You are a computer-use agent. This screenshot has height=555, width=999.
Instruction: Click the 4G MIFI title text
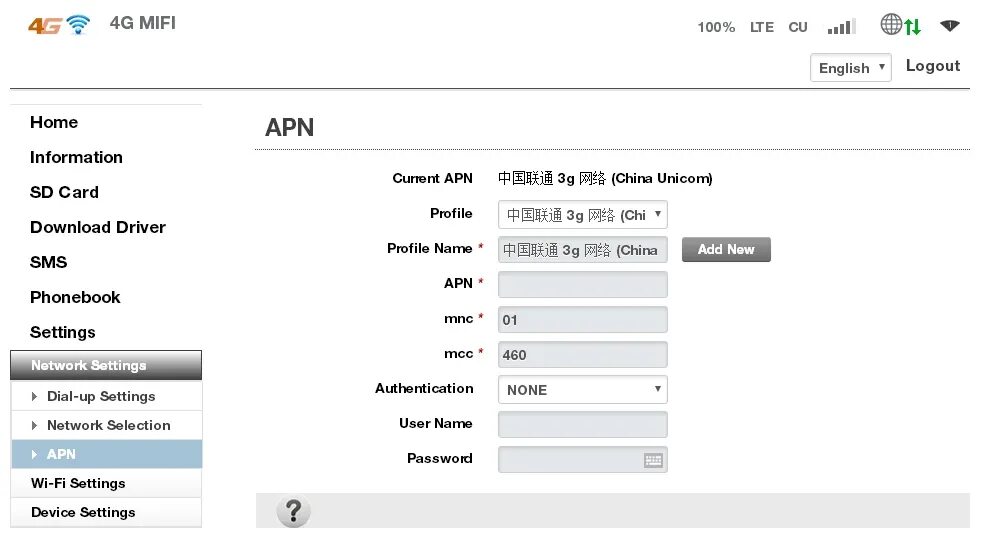pyautogui.click(x=143, y=23)
